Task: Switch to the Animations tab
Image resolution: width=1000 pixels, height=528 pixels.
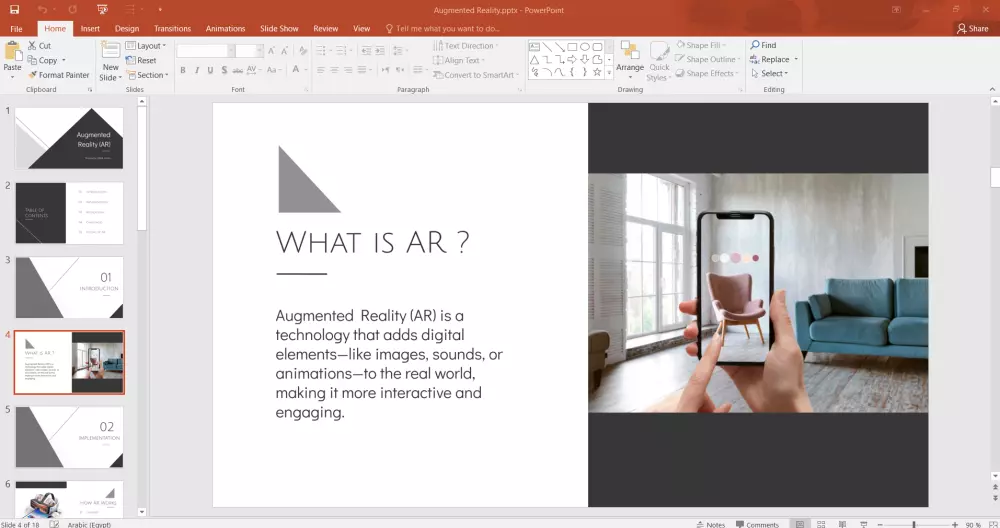Action: (225, 29)
